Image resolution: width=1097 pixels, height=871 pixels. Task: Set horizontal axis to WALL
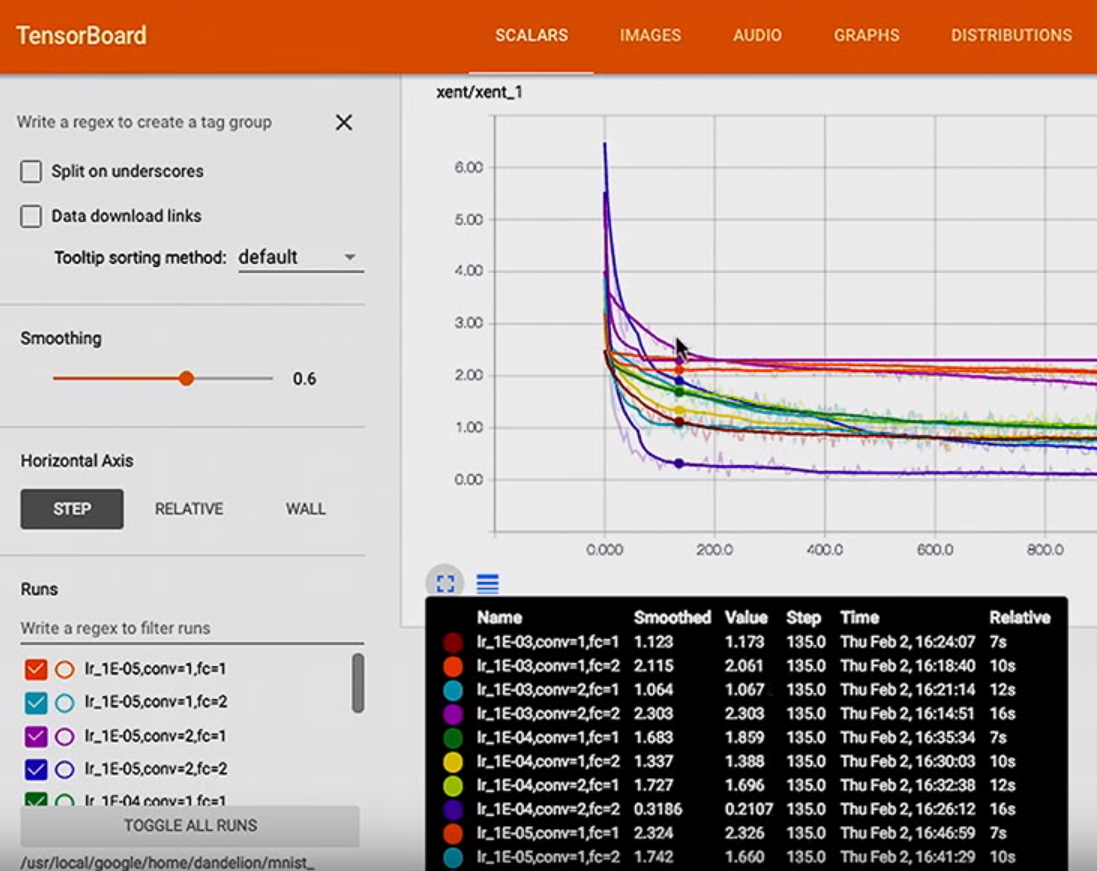click(x=305, y=509)
